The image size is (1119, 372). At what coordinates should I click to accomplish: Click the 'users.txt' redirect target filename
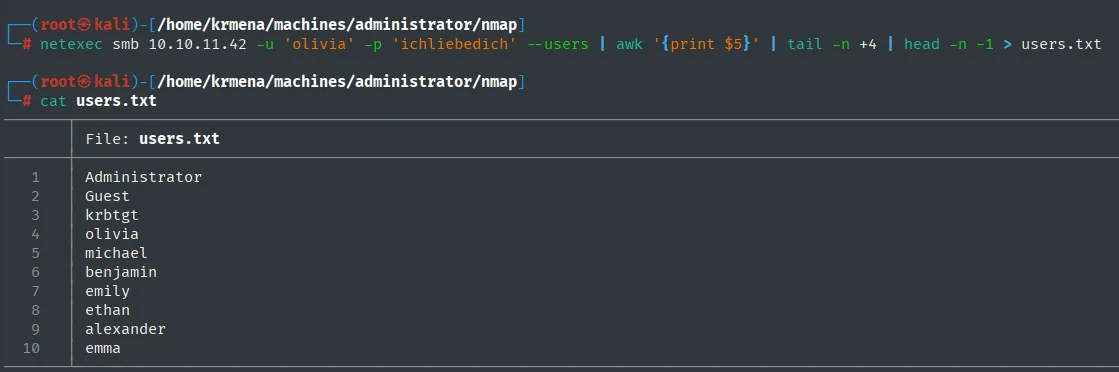1060,44
